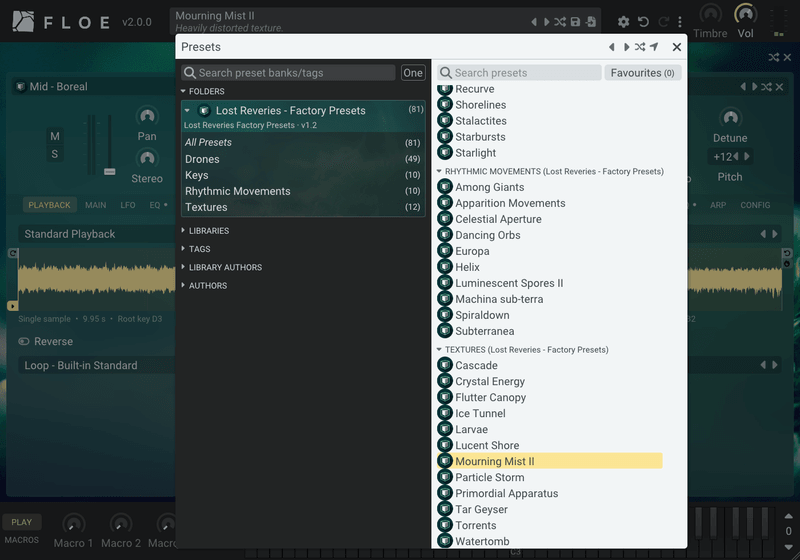Viewport: 800px width, 560px height.
Task: Click the Search presets field
Action: [519, 73]
